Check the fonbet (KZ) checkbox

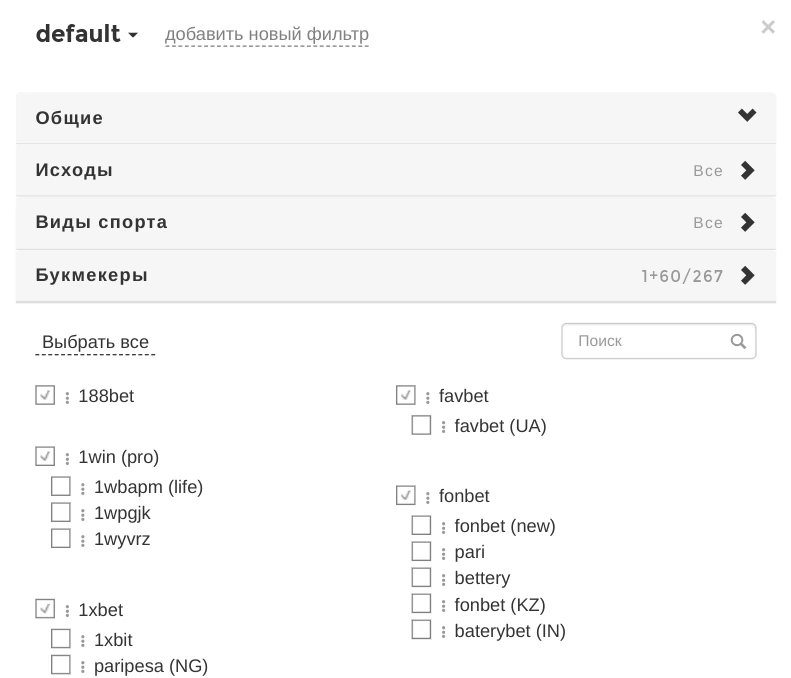(421, 604)
